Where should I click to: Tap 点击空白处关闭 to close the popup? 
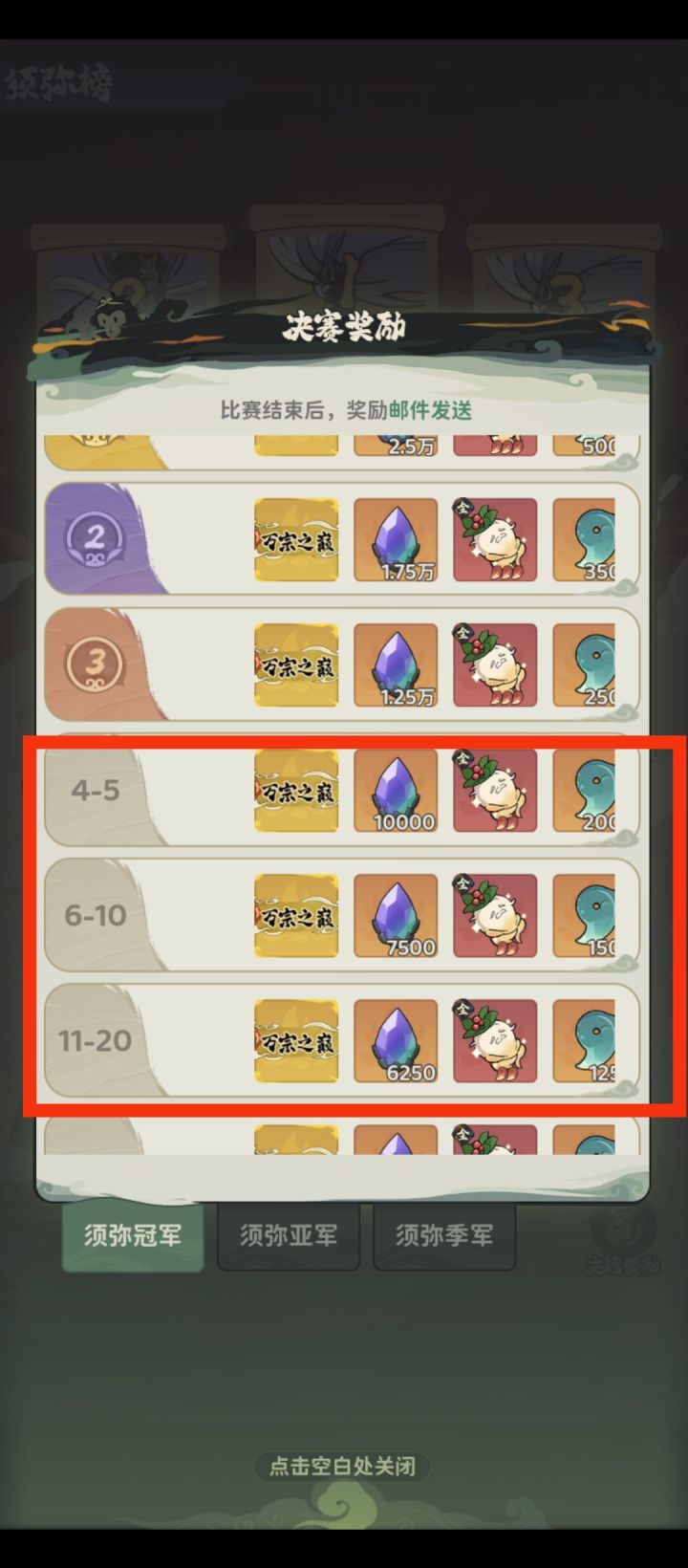(343, 1466)
